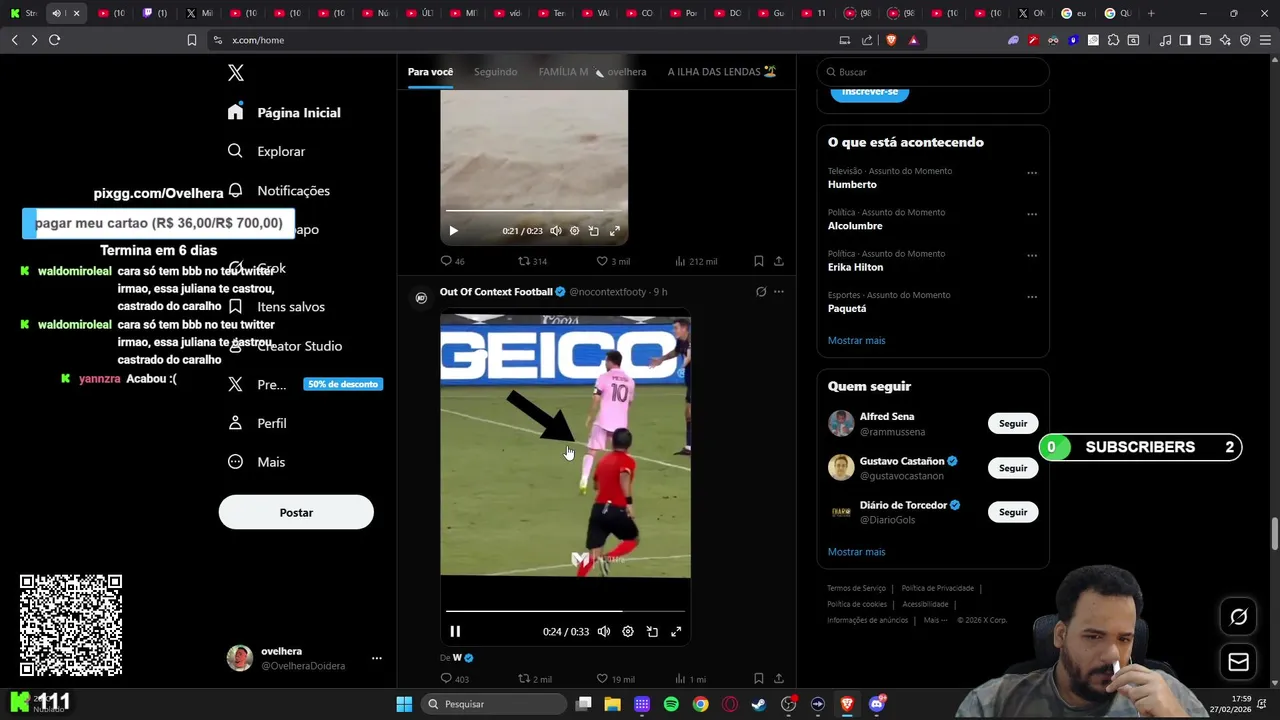Mute the Out Of Context Football video

(604, 632)
